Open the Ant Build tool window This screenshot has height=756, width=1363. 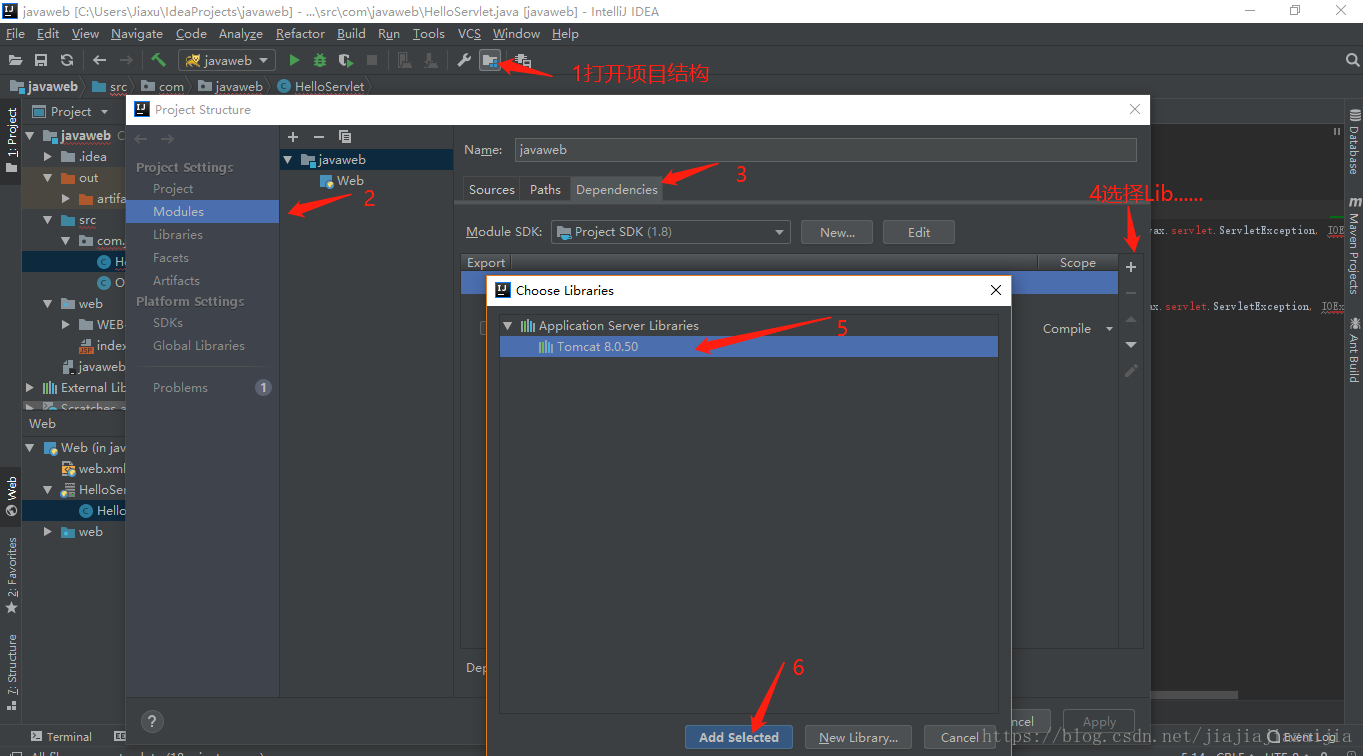click(1354, 350)
